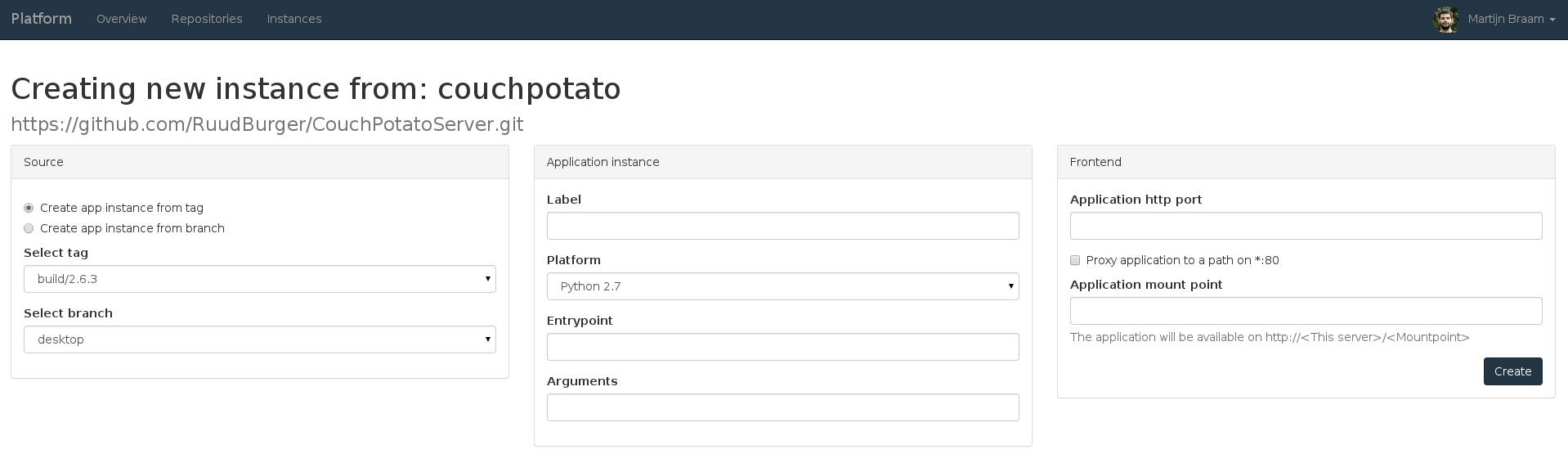Image resolution: width=1568 pixels, height=454 pixels.
Task: Expand the Martijn Braam user menu
Action: pos(1511,19)
